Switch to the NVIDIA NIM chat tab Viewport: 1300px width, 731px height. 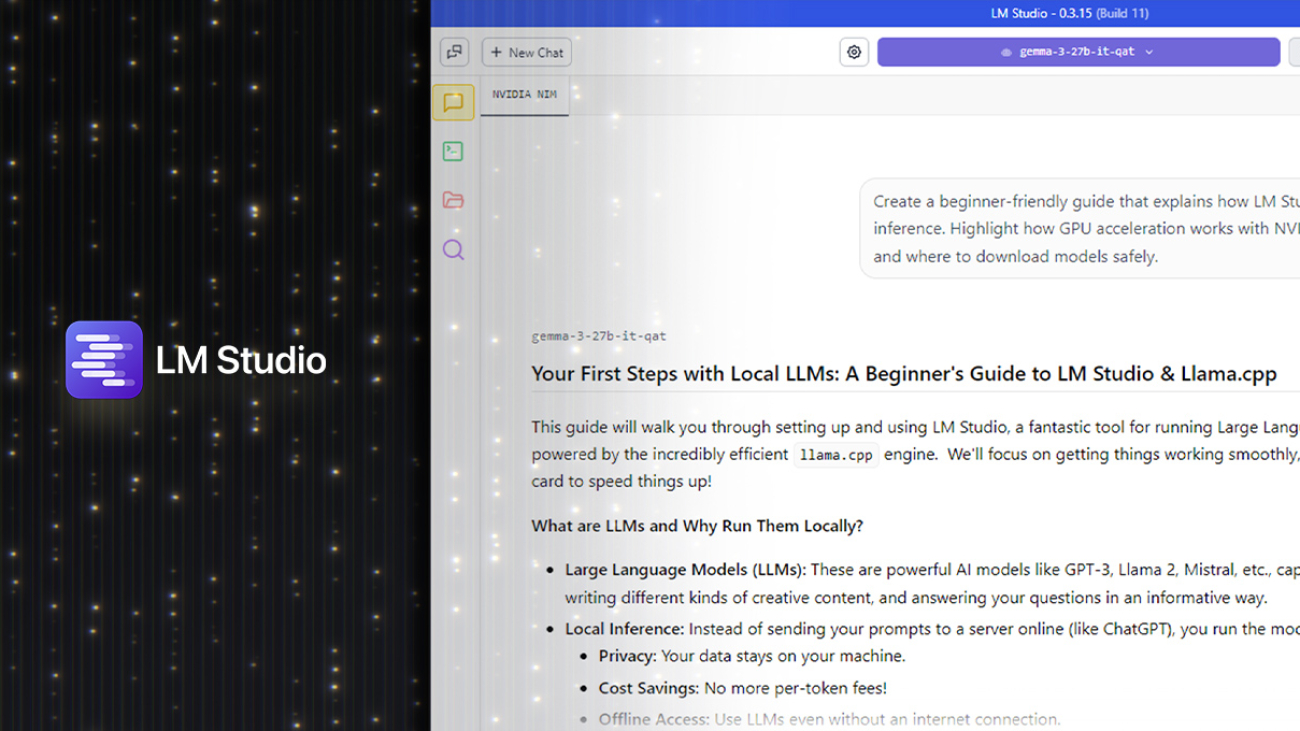click(x=524, y=95)
